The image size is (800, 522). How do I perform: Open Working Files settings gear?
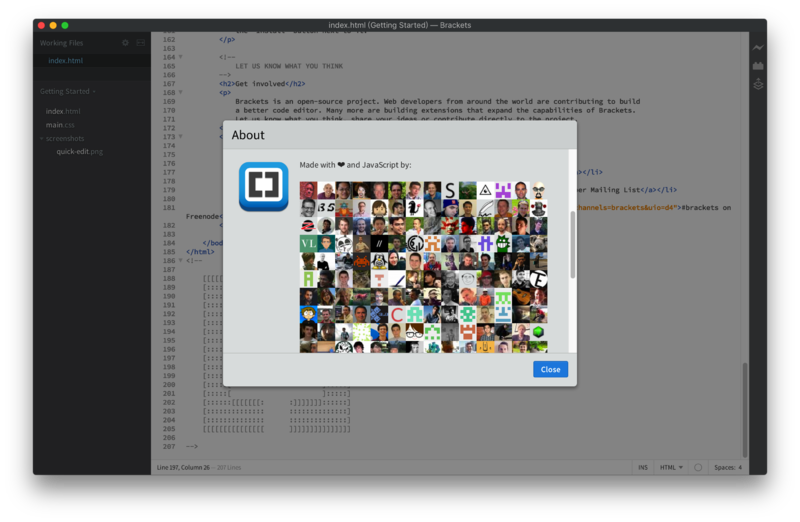pyautogui.click(x=125, y=43)
